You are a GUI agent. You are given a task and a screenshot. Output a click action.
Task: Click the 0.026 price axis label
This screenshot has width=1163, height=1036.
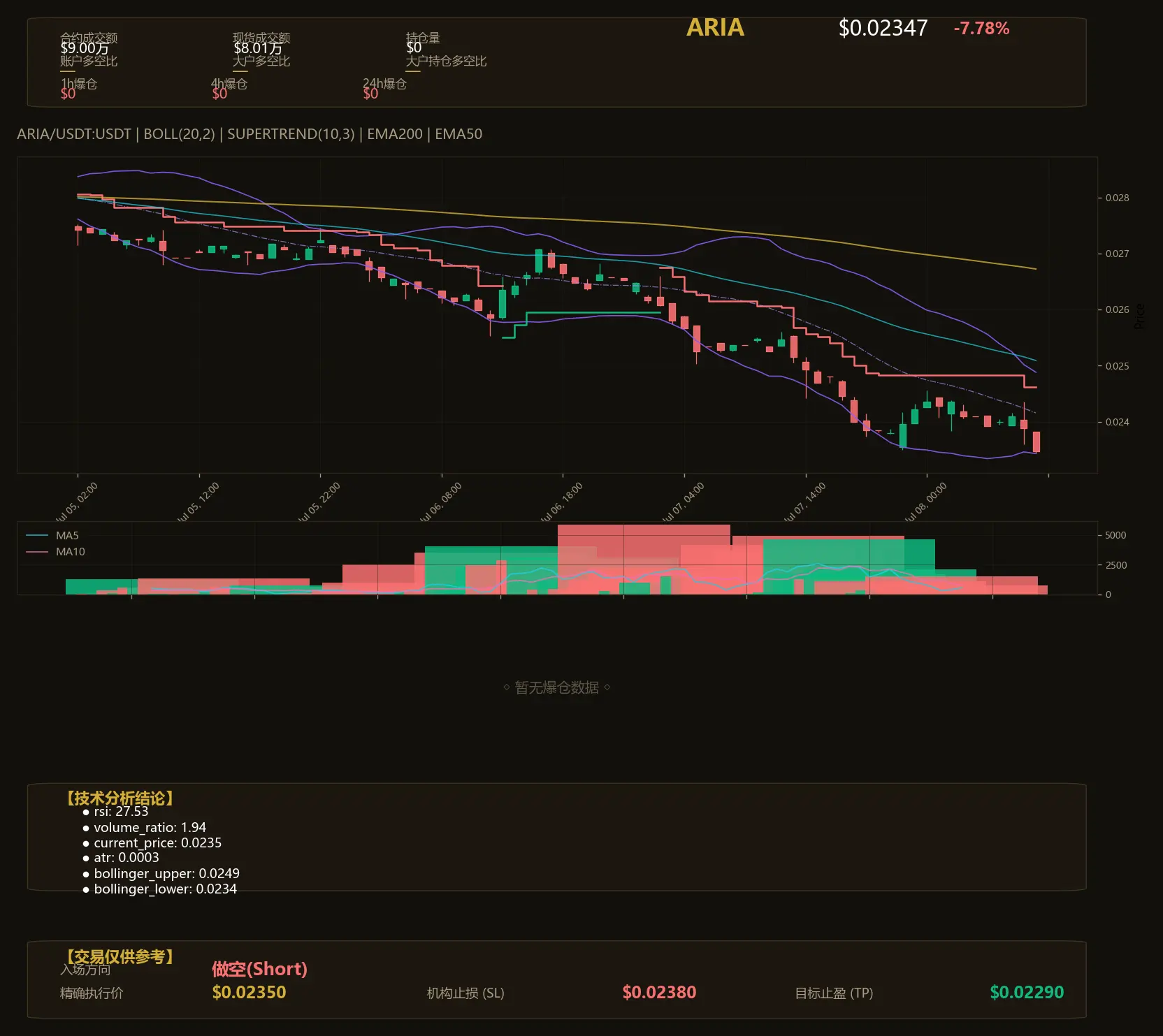[x=1117, y=309]
